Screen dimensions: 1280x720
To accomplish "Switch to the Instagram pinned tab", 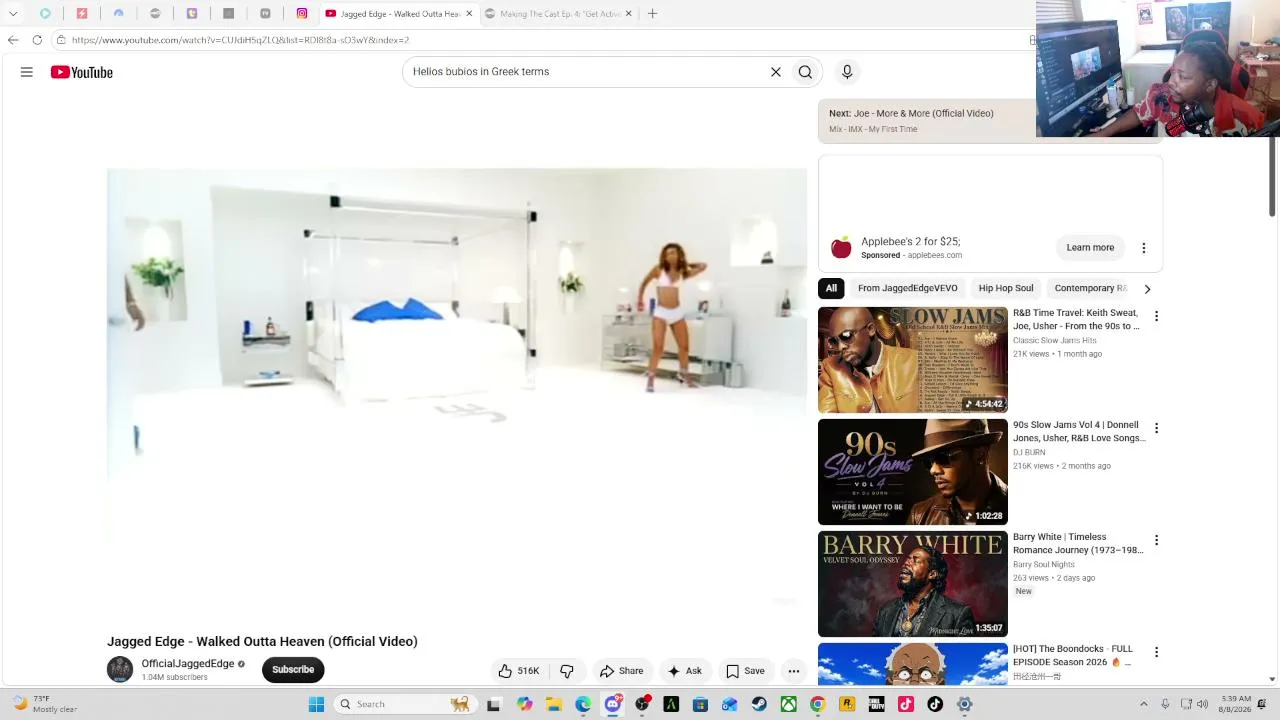I will point(301,14).
